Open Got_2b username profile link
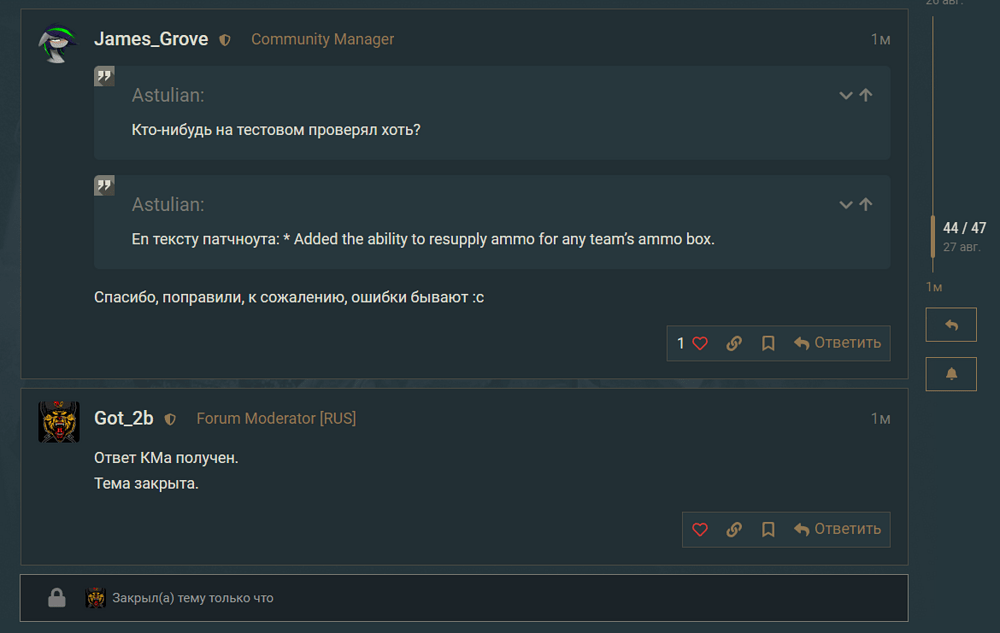The height and width of the screenshot is (633, 1000). 124,418
